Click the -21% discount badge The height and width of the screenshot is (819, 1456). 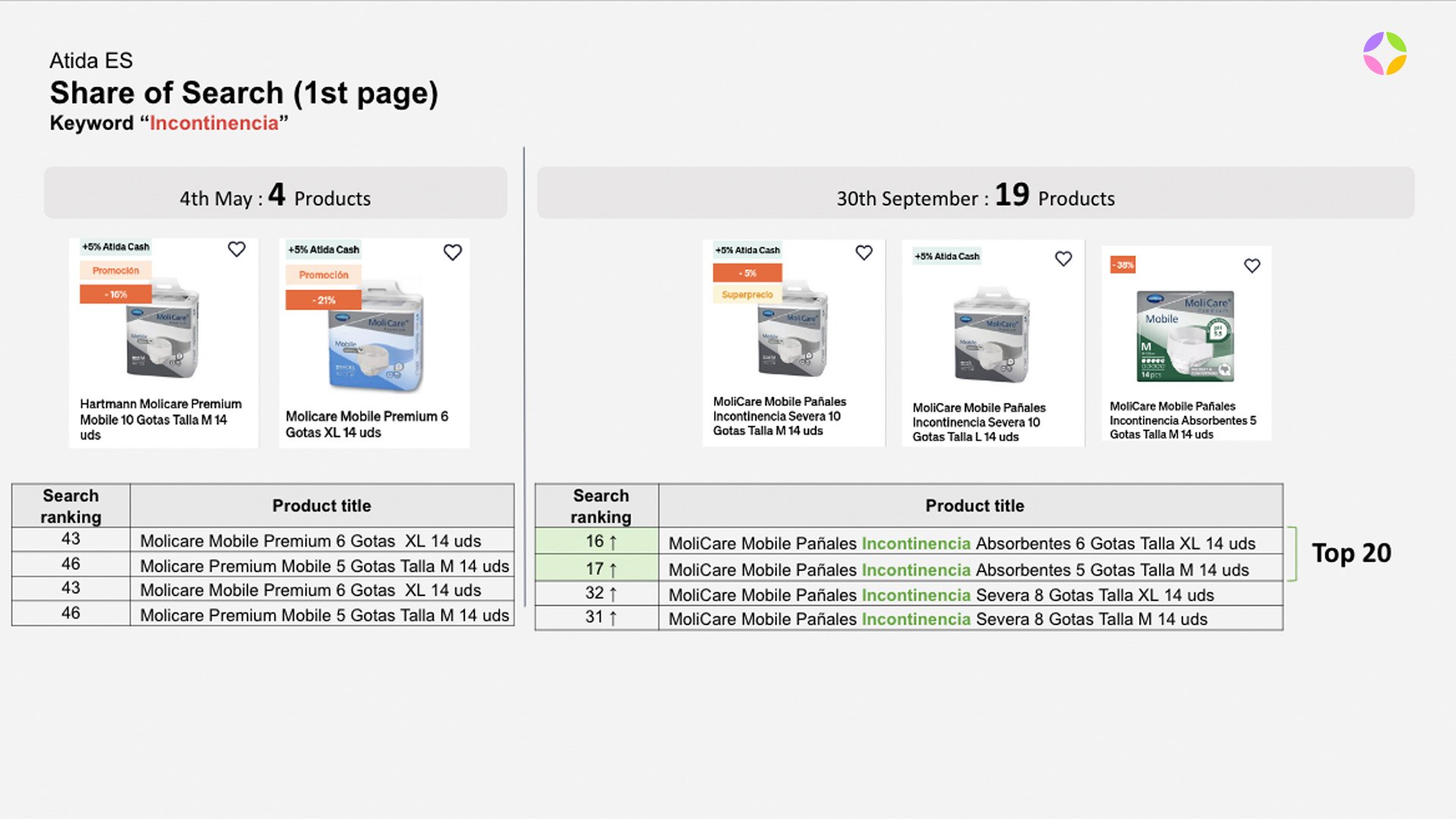tap(324, 300)
